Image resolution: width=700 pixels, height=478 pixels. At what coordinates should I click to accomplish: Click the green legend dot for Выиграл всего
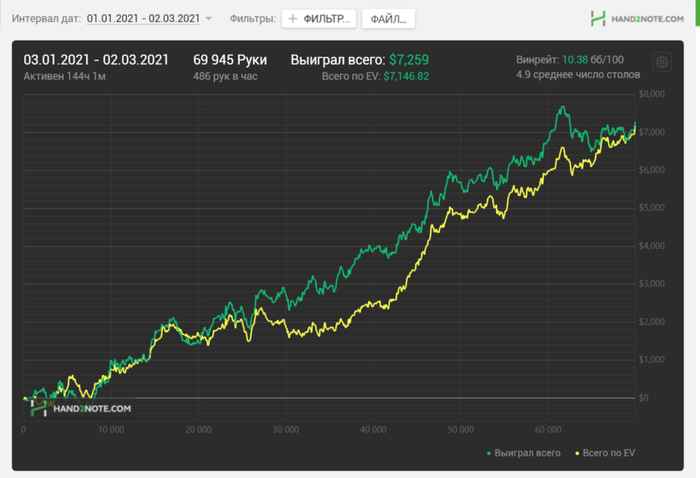489,453
